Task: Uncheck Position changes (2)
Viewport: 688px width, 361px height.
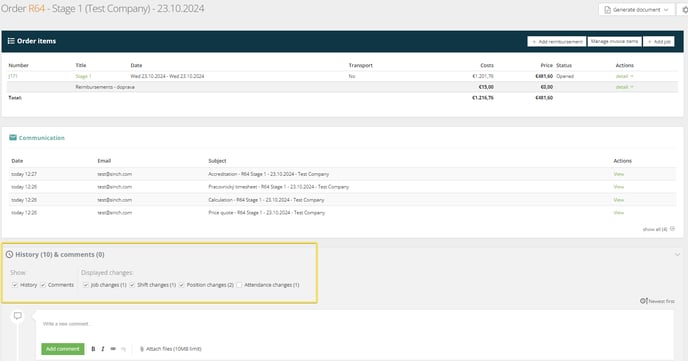Action: click(181, 285)
